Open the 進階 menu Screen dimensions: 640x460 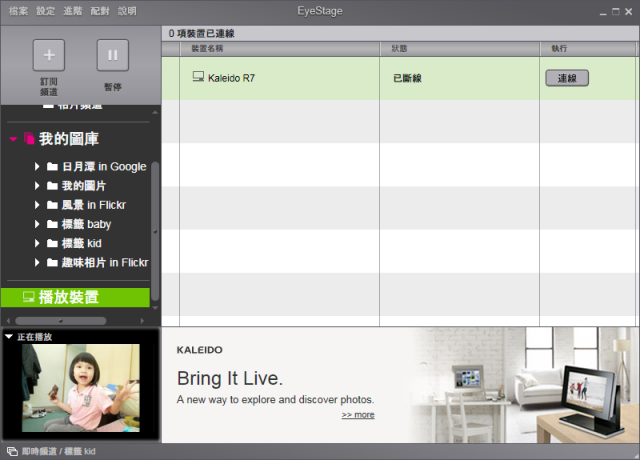pos(73,11)
